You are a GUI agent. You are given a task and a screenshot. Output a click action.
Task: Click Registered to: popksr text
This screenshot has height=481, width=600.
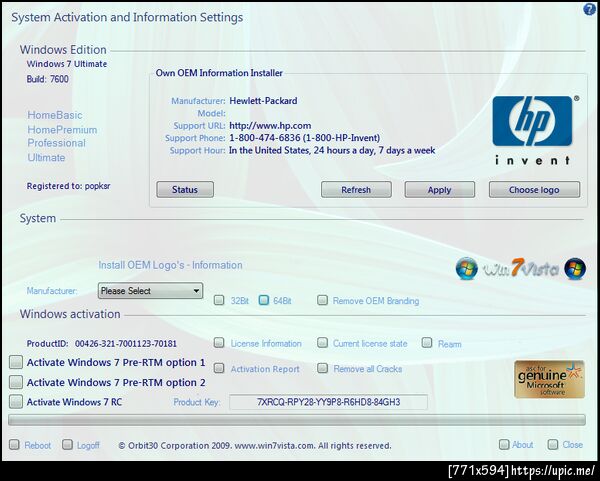68,186
